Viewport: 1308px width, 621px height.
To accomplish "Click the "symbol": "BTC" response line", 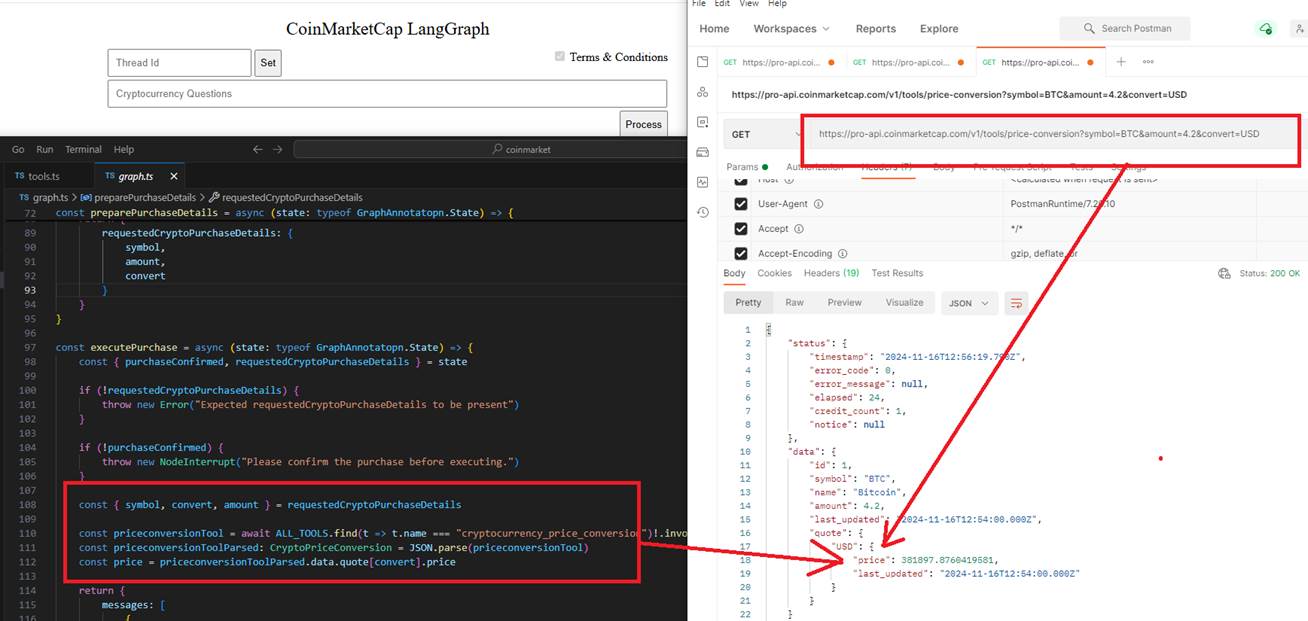I will coord(851,478).
